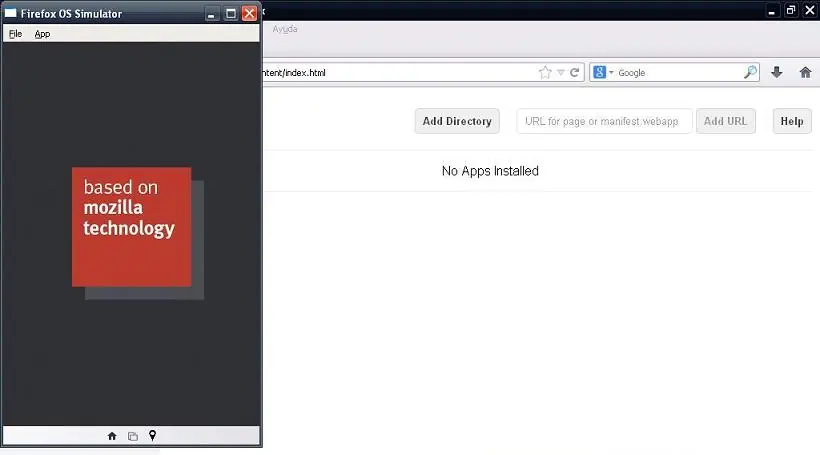Viewport: 820px width, 455px height.
Task: Open the File menu in Firefox OS Simulator
Action: [15, 34]
